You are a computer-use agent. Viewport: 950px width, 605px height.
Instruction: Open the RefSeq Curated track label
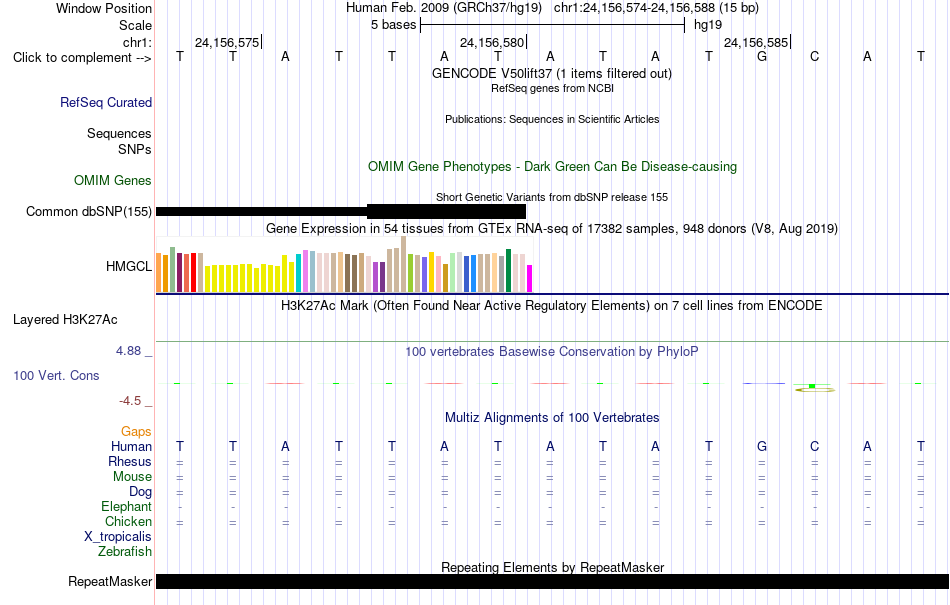click(106, 102)
